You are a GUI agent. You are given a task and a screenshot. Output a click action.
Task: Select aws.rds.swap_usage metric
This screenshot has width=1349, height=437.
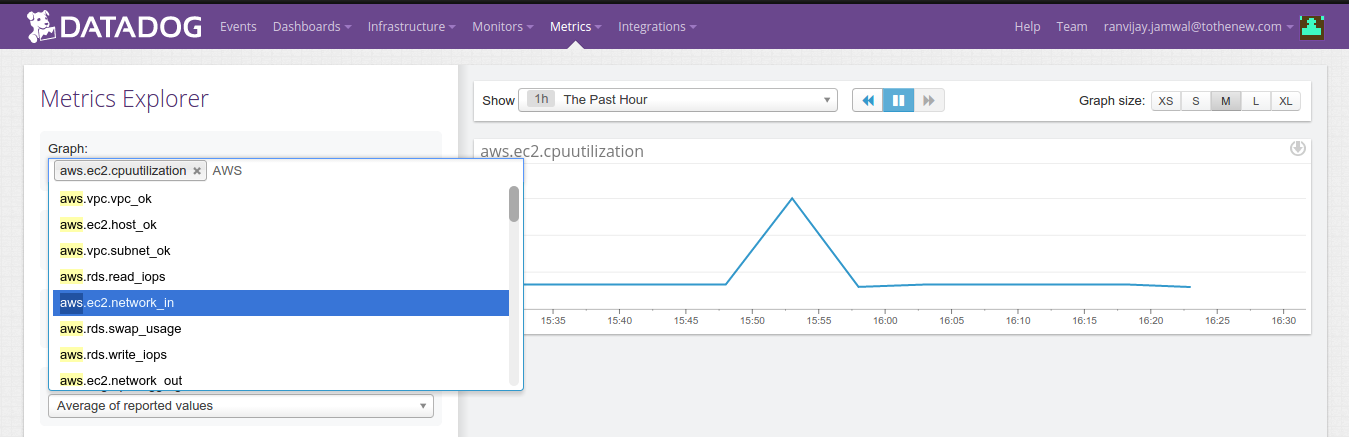pyautogui.click(x=280, y=329)
